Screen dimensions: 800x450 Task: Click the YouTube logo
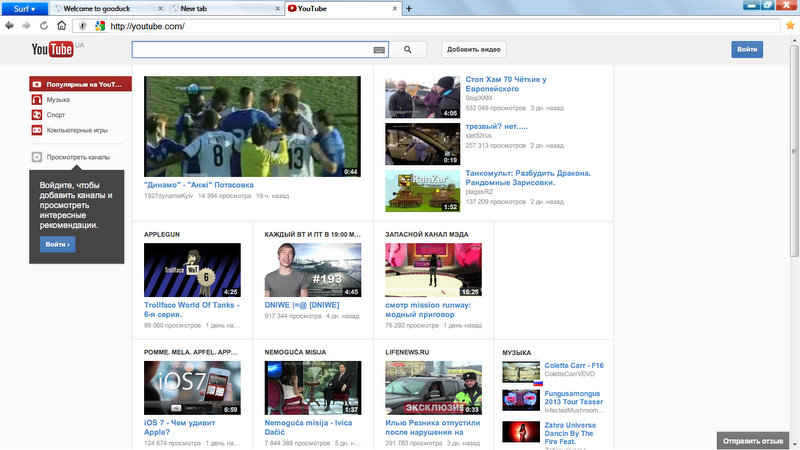tap(52, 49)
